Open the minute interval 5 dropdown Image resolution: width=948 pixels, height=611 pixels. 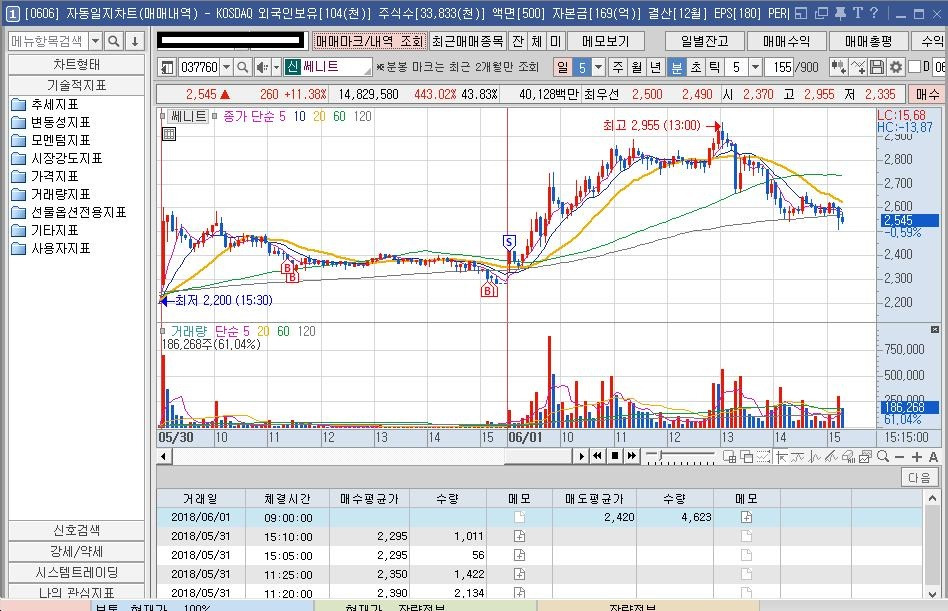click(755, 67)
